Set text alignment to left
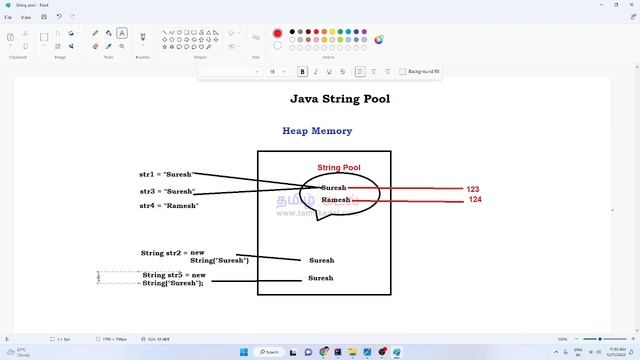The height and width of the screenshot is (360, 640). tap(360, 71)
